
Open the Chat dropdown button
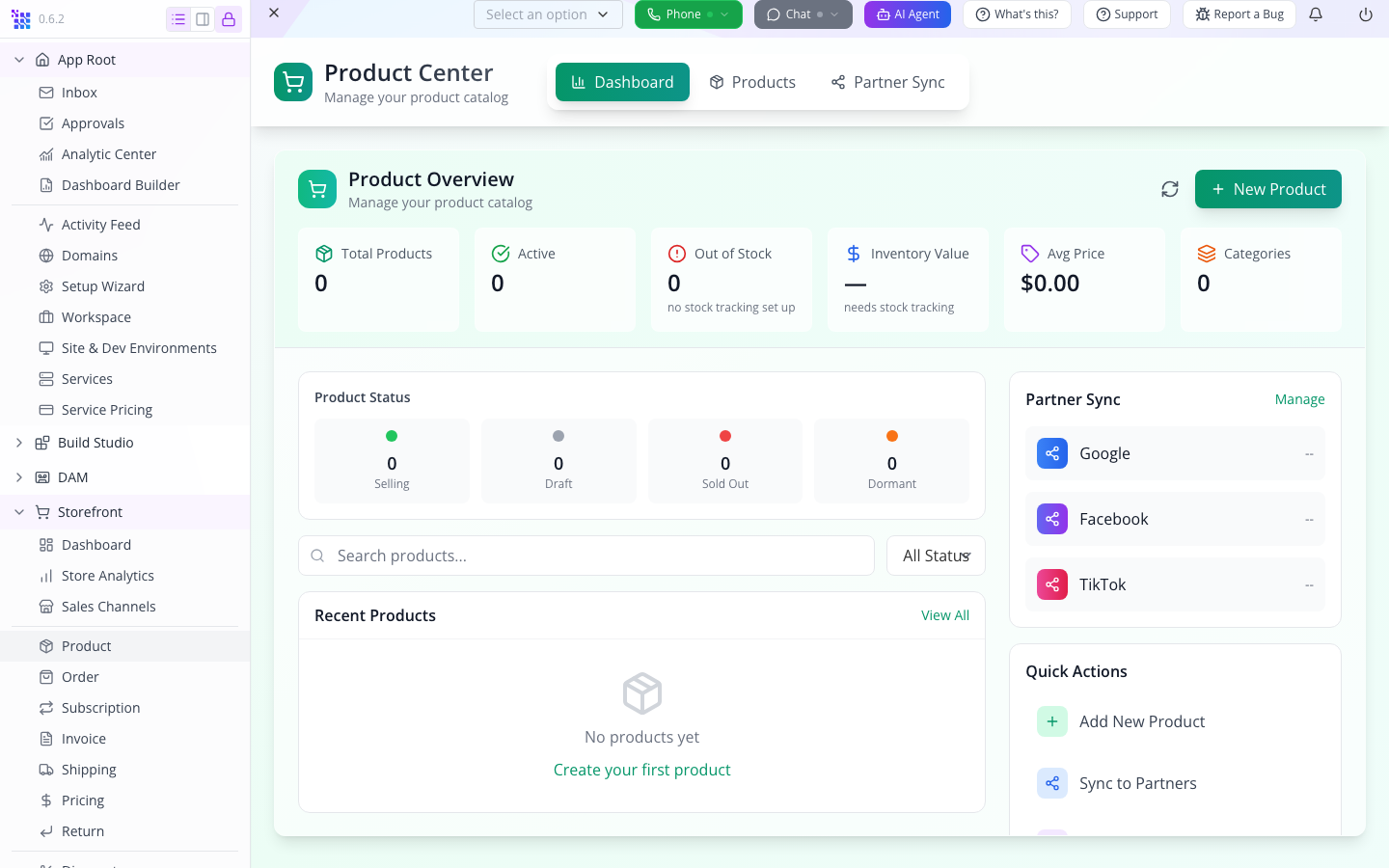tap(803, 14)
